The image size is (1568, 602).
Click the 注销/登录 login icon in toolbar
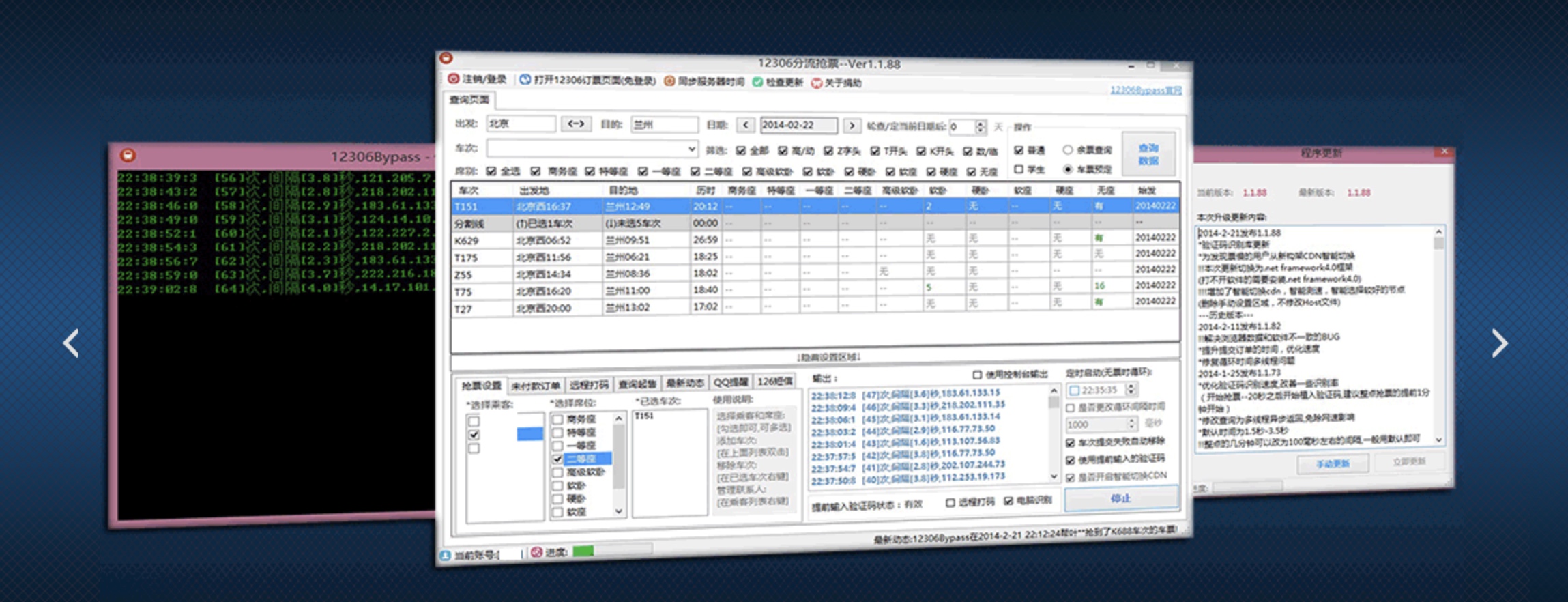[x=453, y=79]
